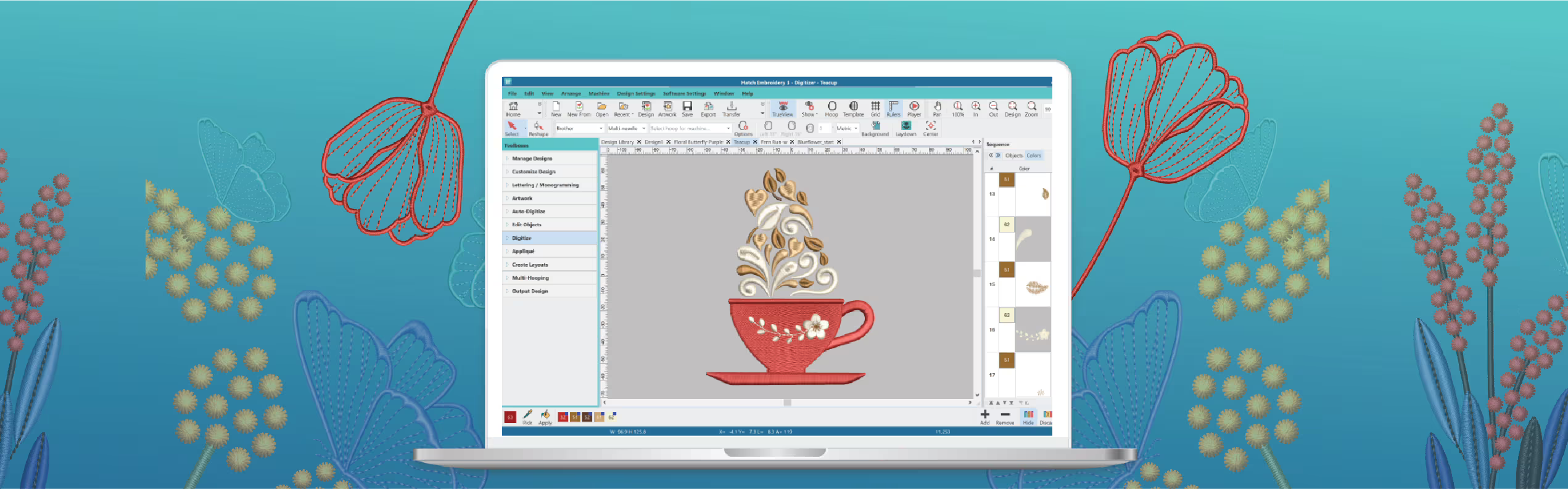1568x489 pixels.
Task: Toggle TrueView display mode
Action: [x=782, y=109]
